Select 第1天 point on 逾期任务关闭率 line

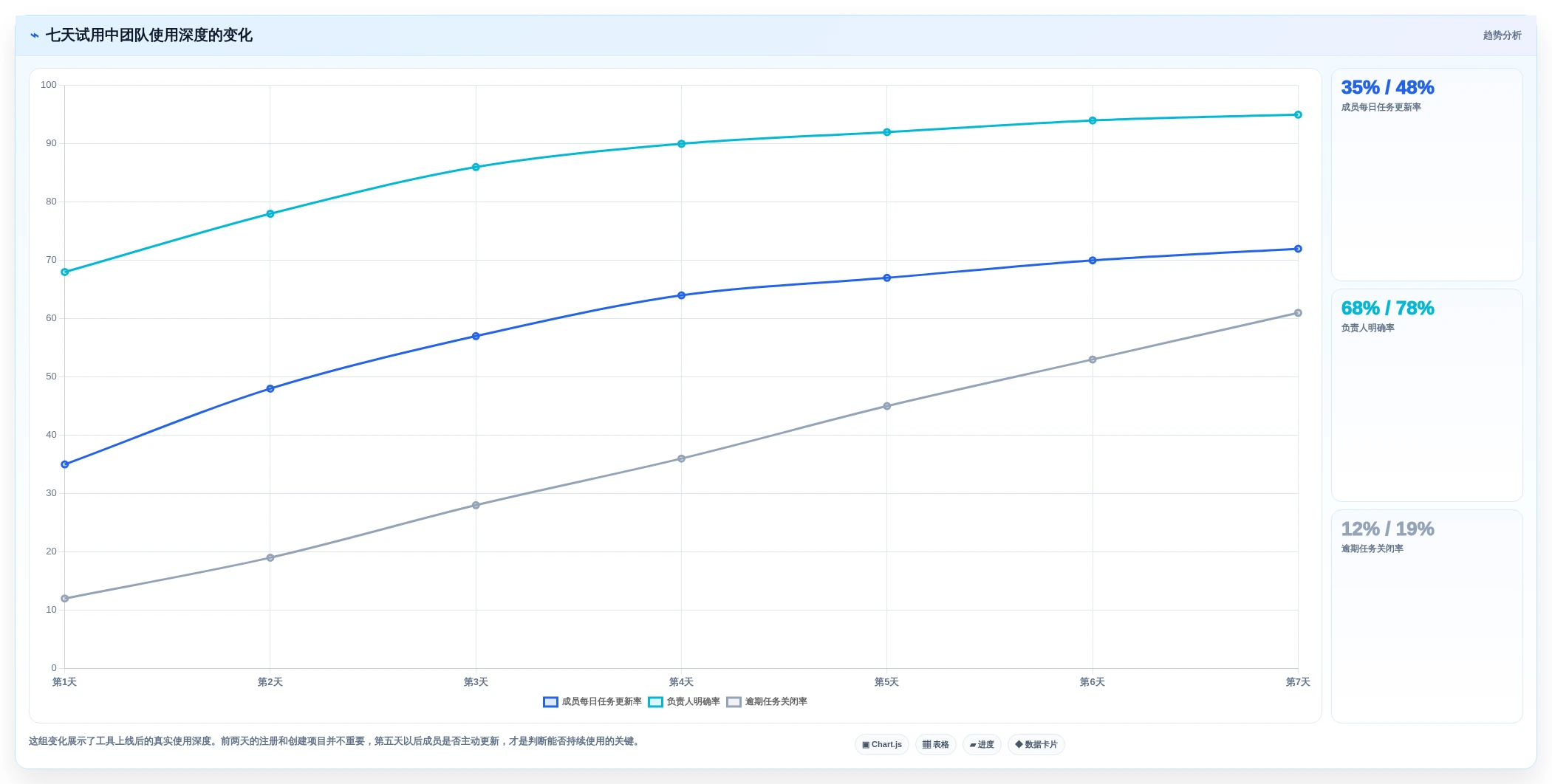[x=65, y=599]
